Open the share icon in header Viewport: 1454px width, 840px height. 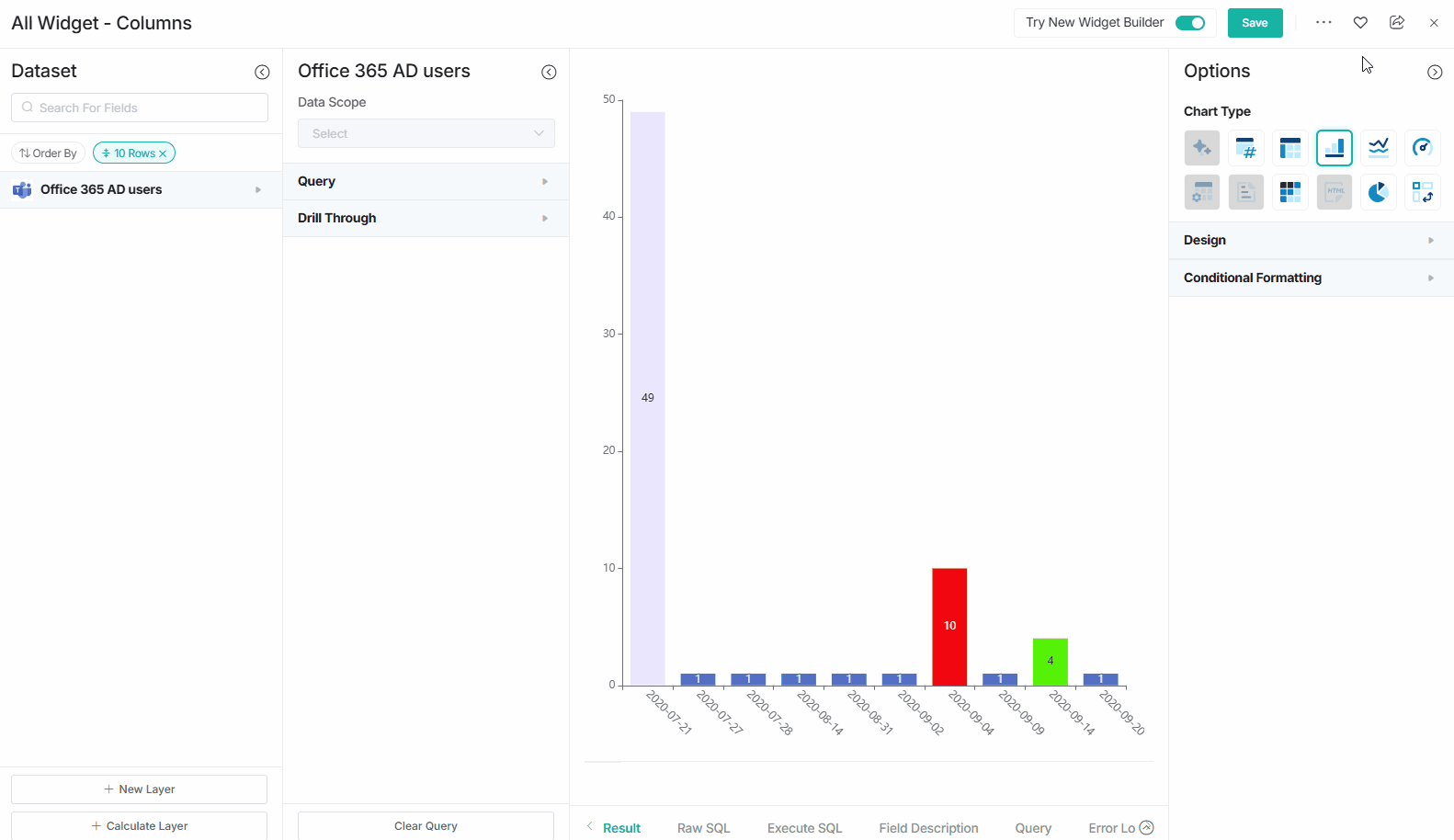tap(1396, 23)
